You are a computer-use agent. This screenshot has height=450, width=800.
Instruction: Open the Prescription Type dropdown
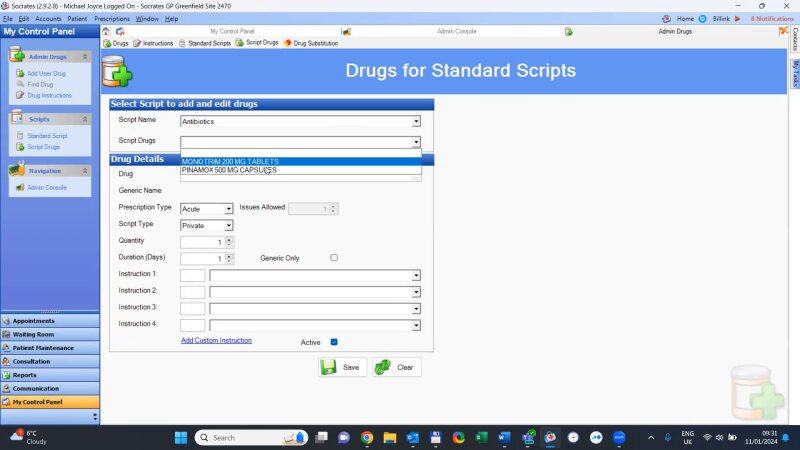229,208
